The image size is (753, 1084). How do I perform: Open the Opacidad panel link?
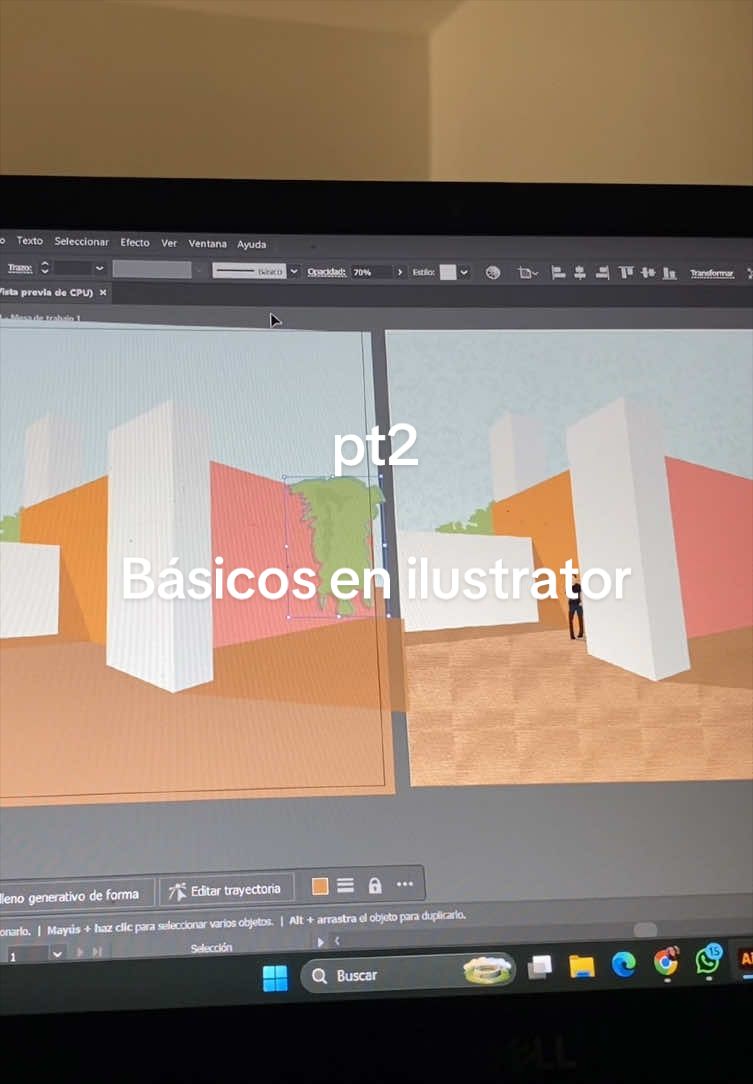point(326,272)
